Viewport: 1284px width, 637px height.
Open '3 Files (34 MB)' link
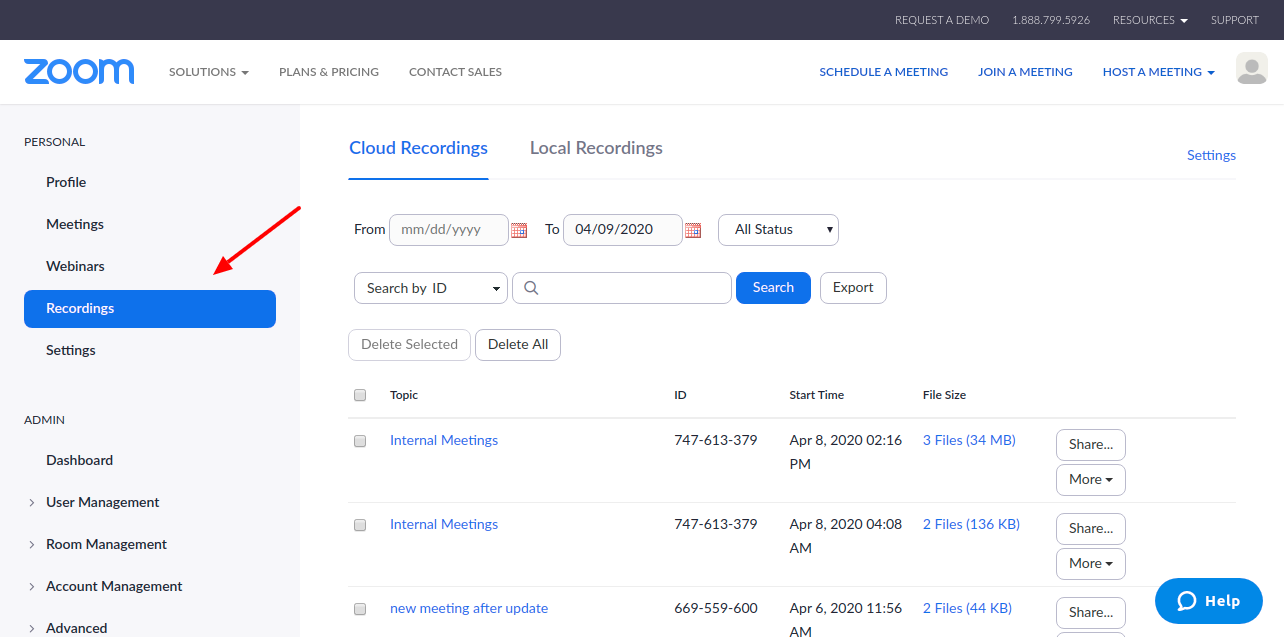tap(969, 441)
